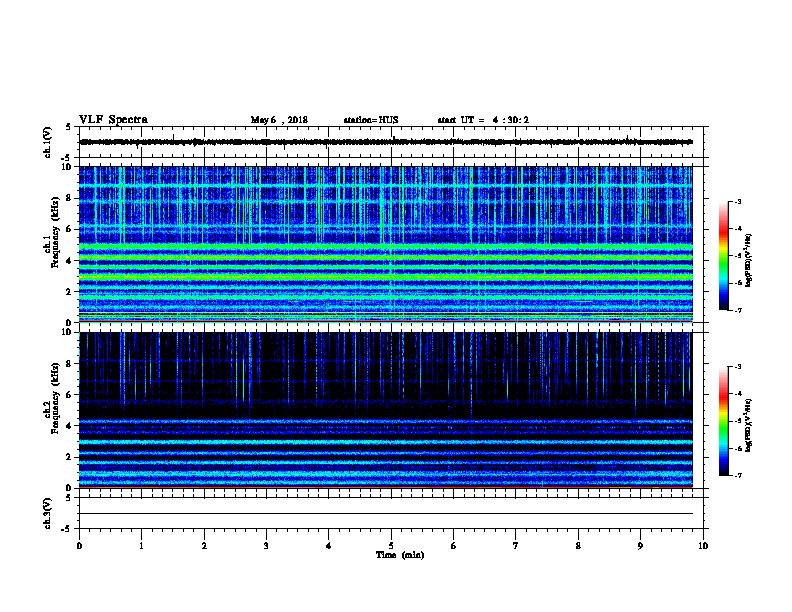Click the "ch.3(V)" axis label
The width and height of the screenshot is (792, 612).
point(48,513)
